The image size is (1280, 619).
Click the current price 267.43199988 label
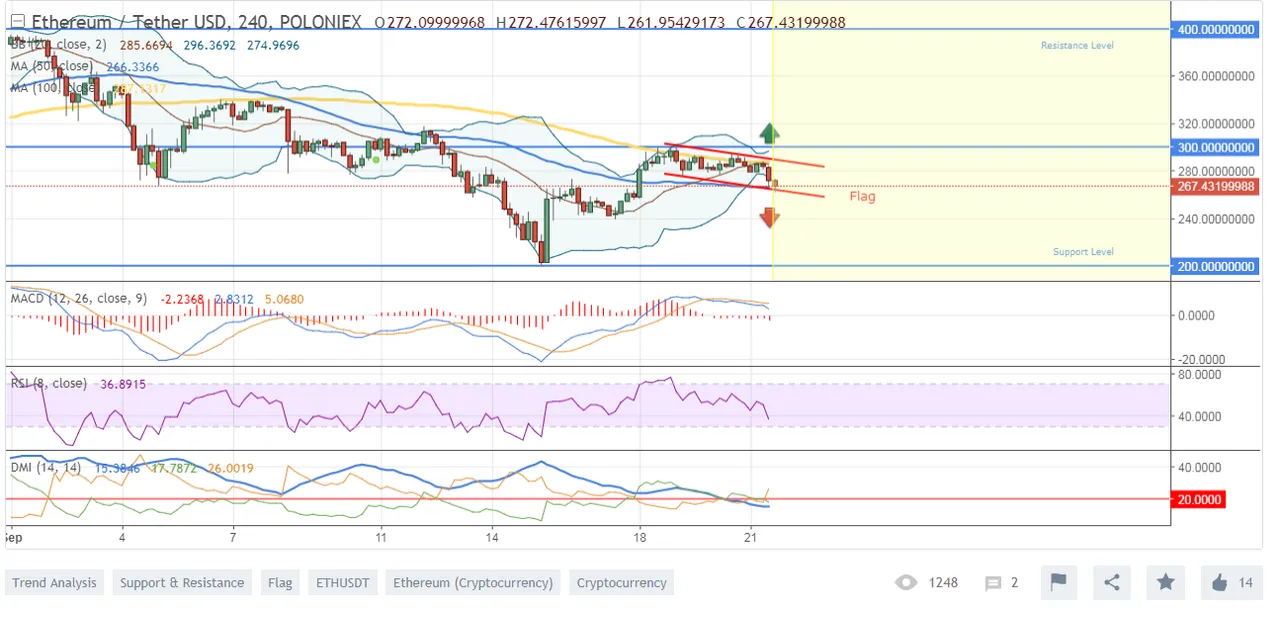(x=1216, y=186)
